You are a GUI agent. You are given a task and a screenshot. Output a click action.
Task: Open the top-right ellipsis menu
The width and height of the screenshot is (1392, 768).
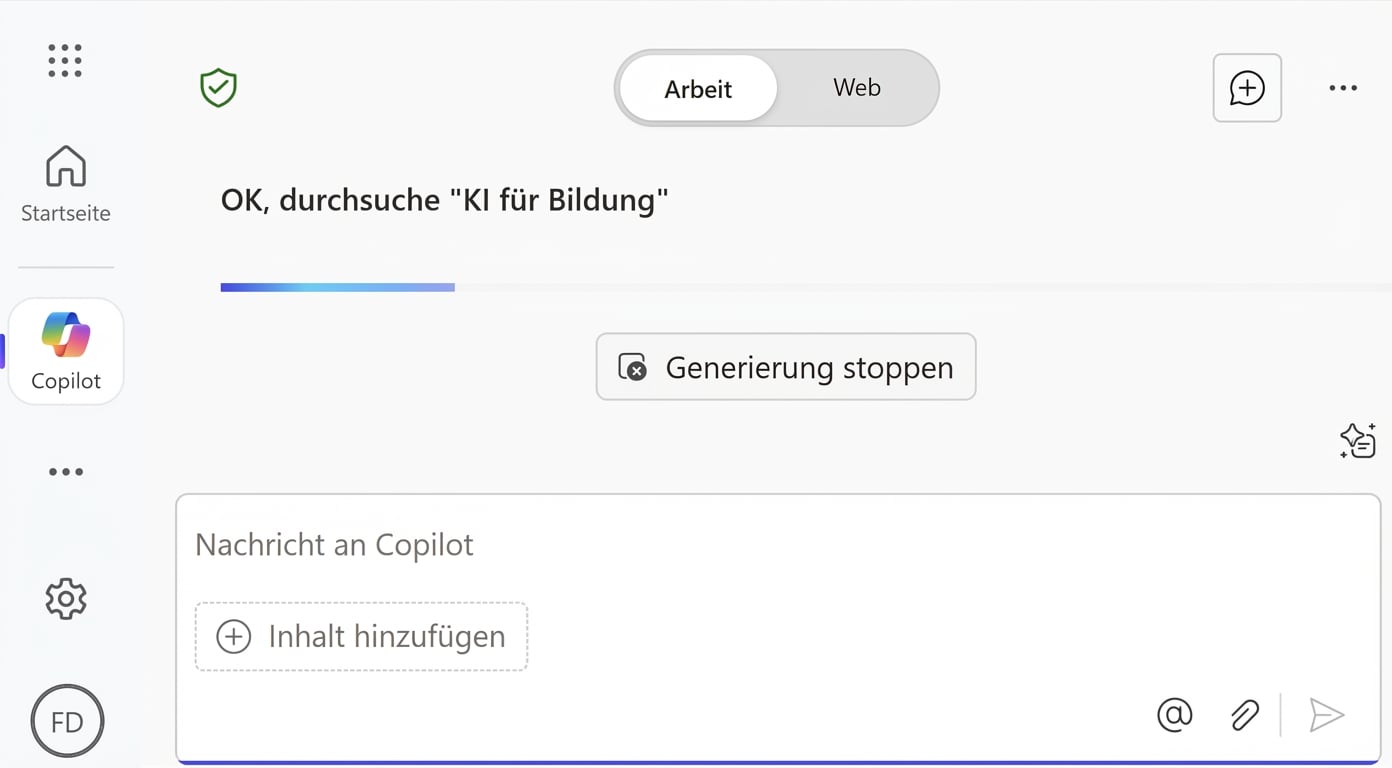coord(1342,88)
